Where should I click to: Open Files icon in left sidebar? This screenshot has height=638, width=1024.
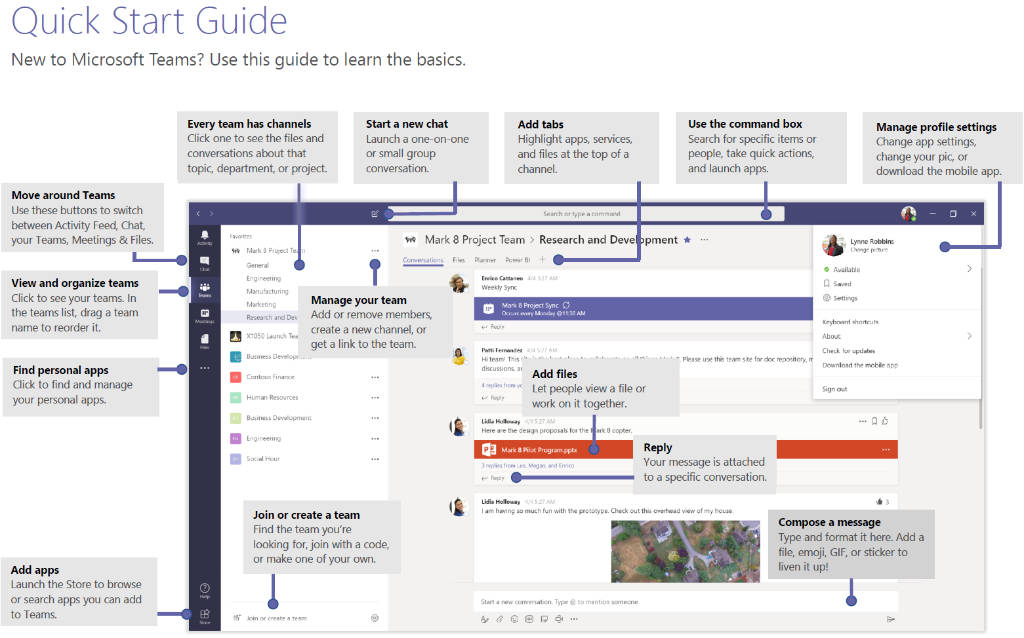204,342
